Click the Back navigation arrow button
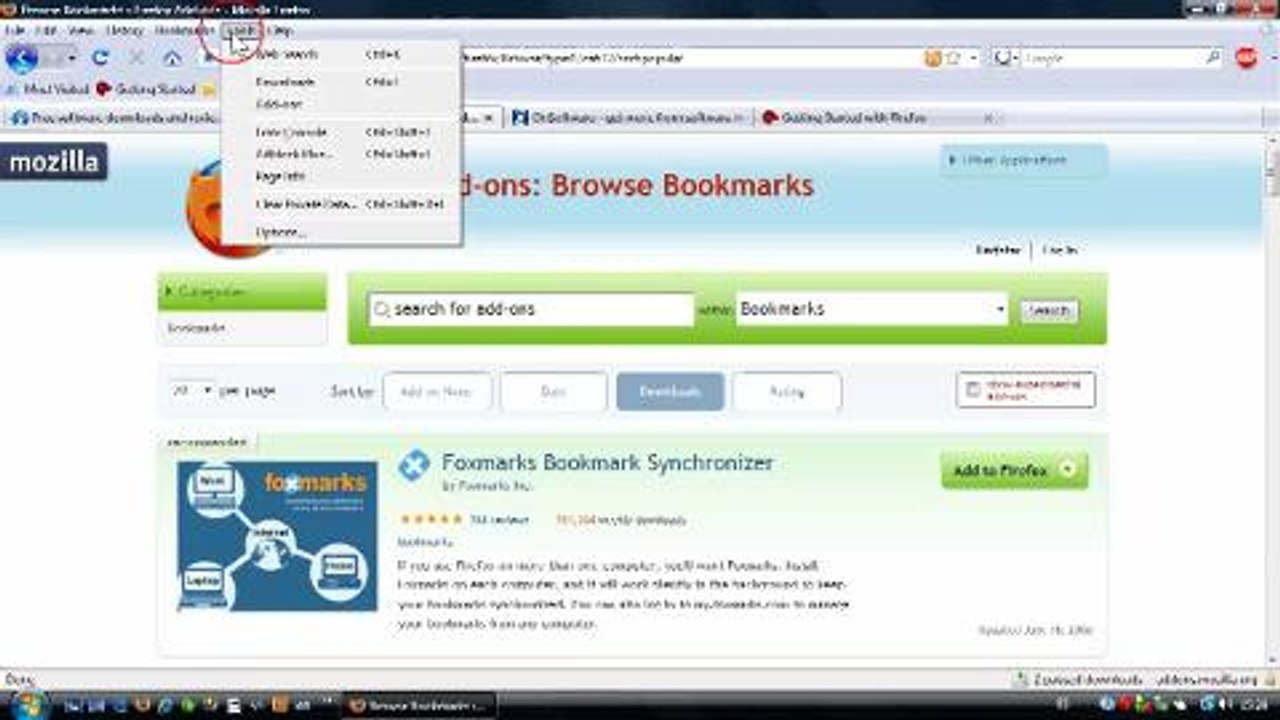This screenshot has width=1280, height=720. (x=20, y=58)
